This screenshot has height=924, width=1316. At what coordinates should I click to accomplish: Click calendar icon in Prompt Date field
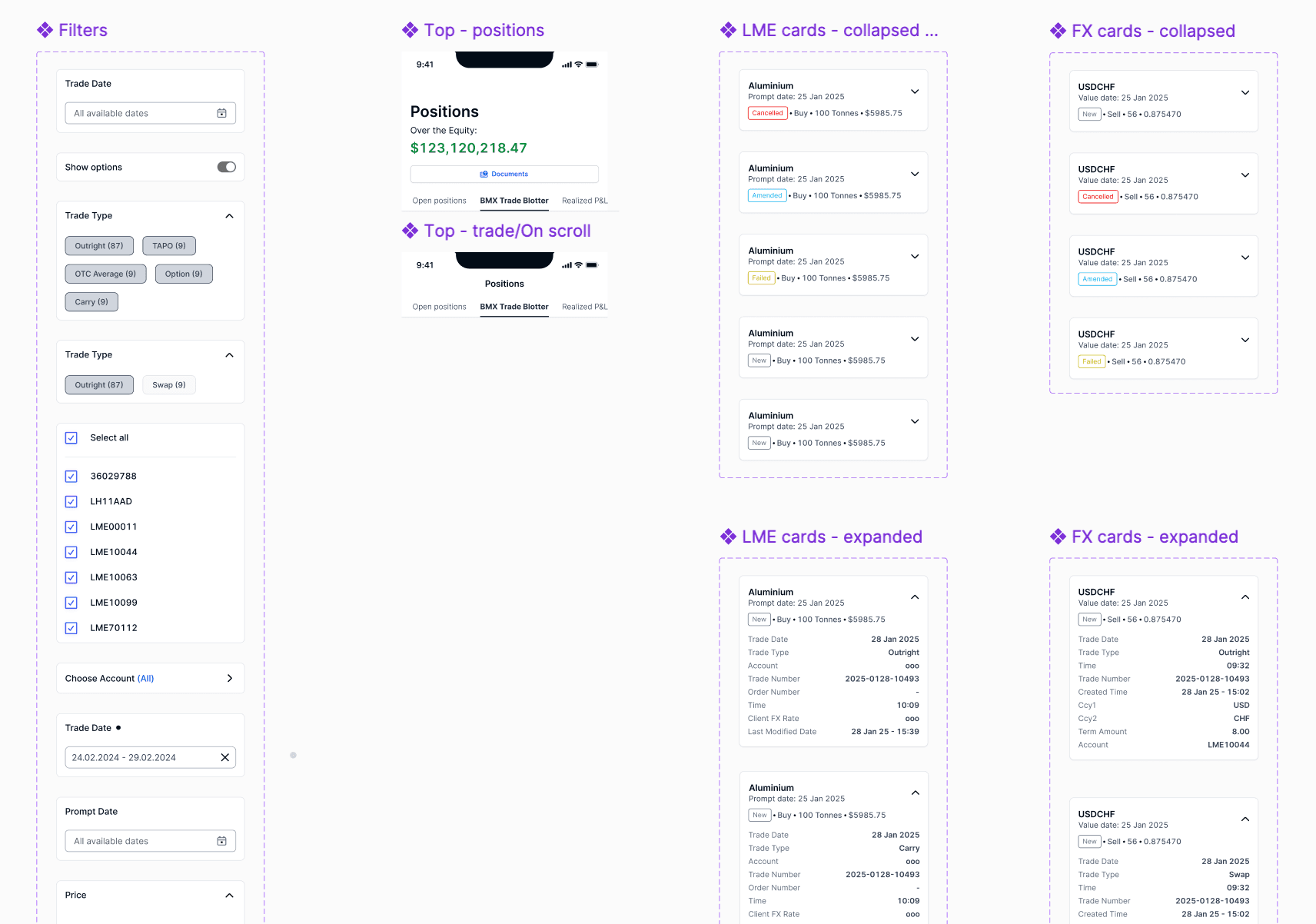221,841
